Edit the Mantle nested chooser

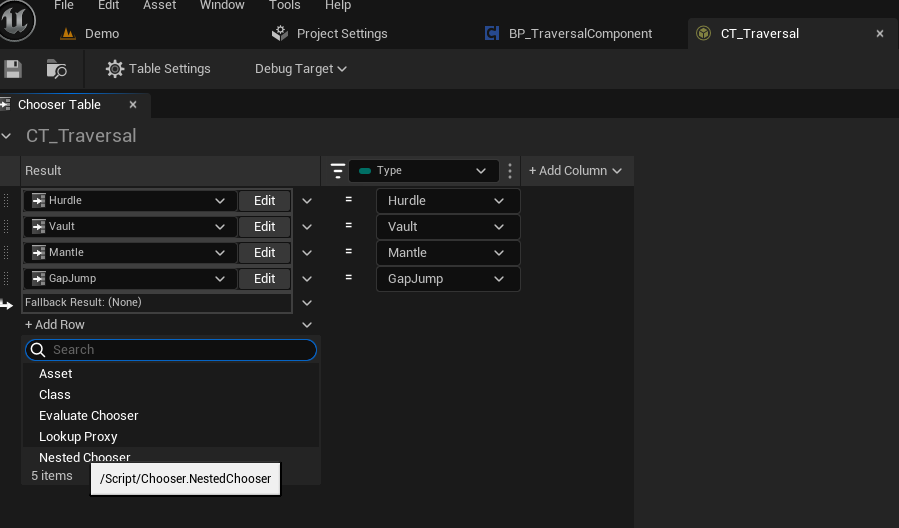(x=264, y=253)
